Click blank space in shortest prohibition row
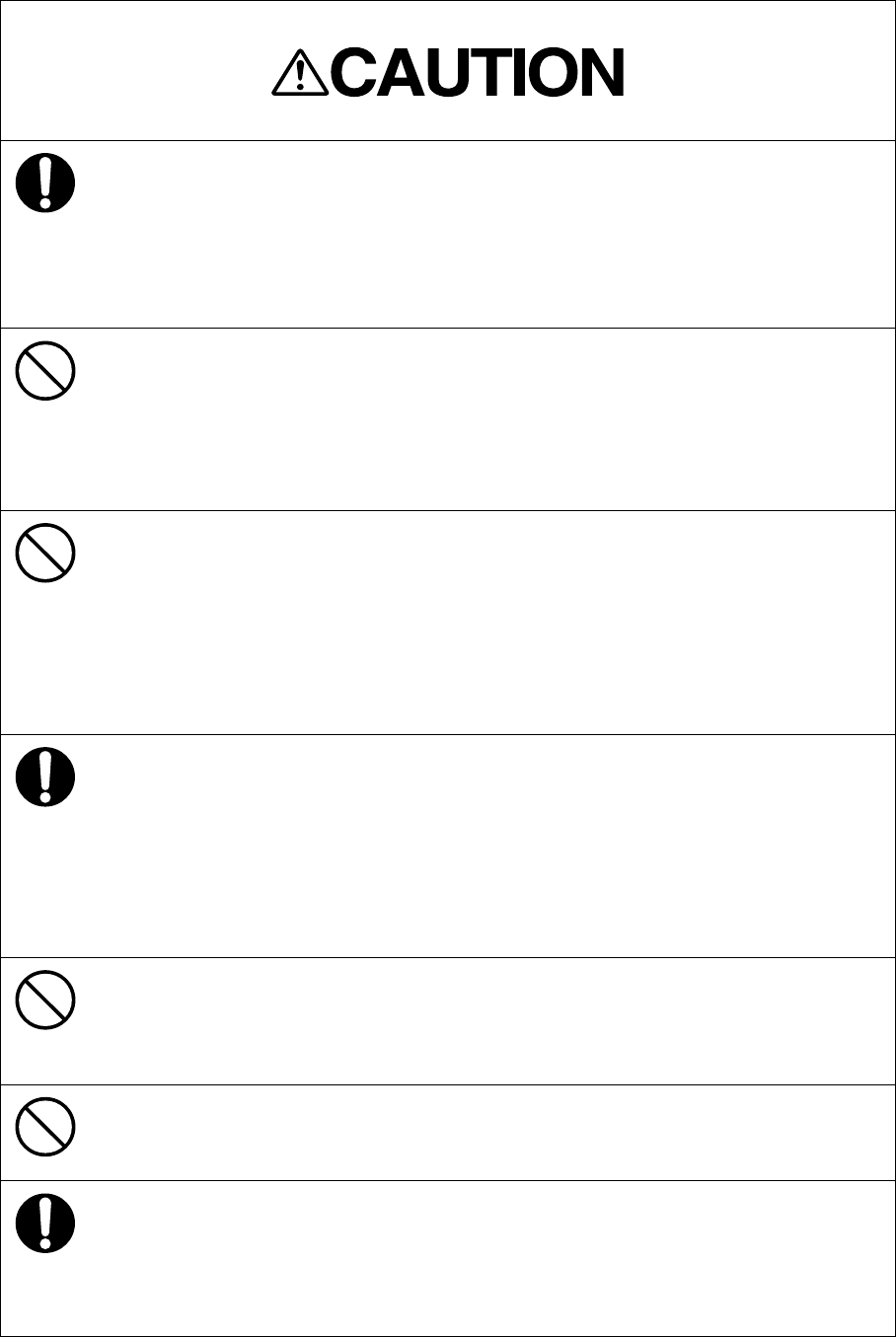This screenshot has width=896, height=1337. [484, 1133]
